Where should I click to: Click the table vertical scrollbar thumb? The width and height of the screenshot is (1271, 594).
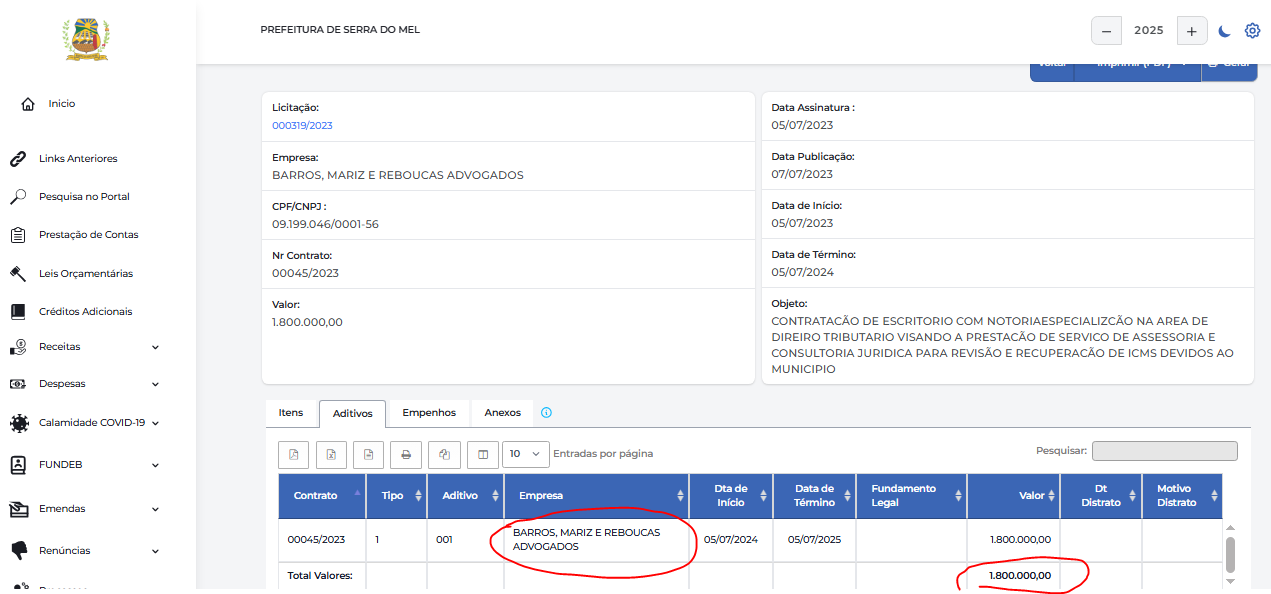(1230, 553)
